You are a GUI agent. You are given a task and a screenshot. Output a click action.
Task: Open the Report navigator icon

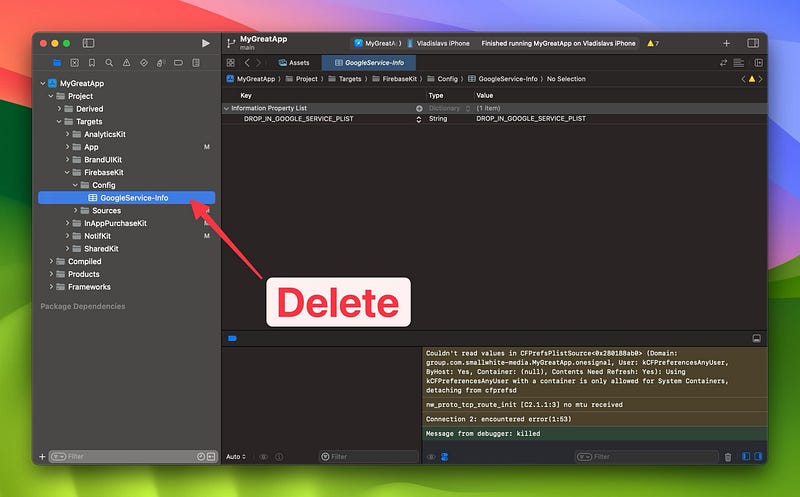click(x=196, y=63)
